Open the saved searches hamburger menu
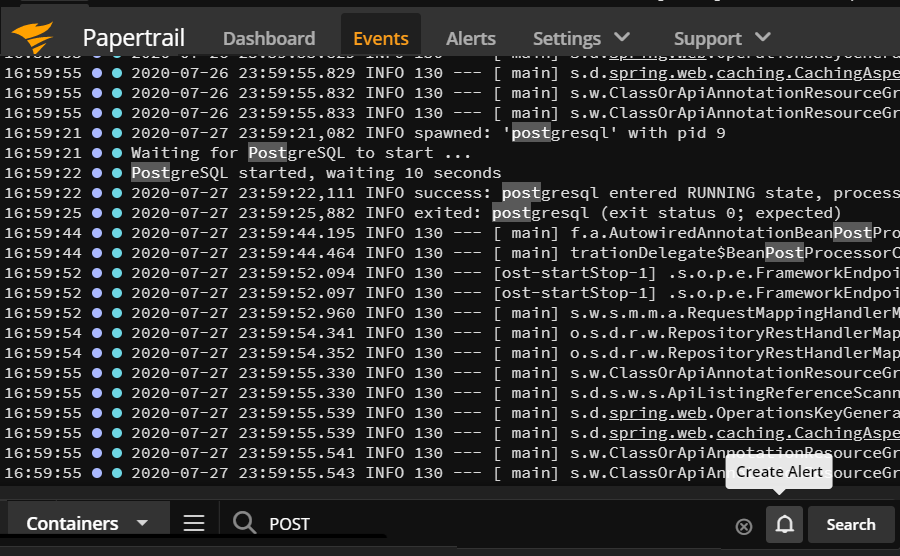 (194, 523)
